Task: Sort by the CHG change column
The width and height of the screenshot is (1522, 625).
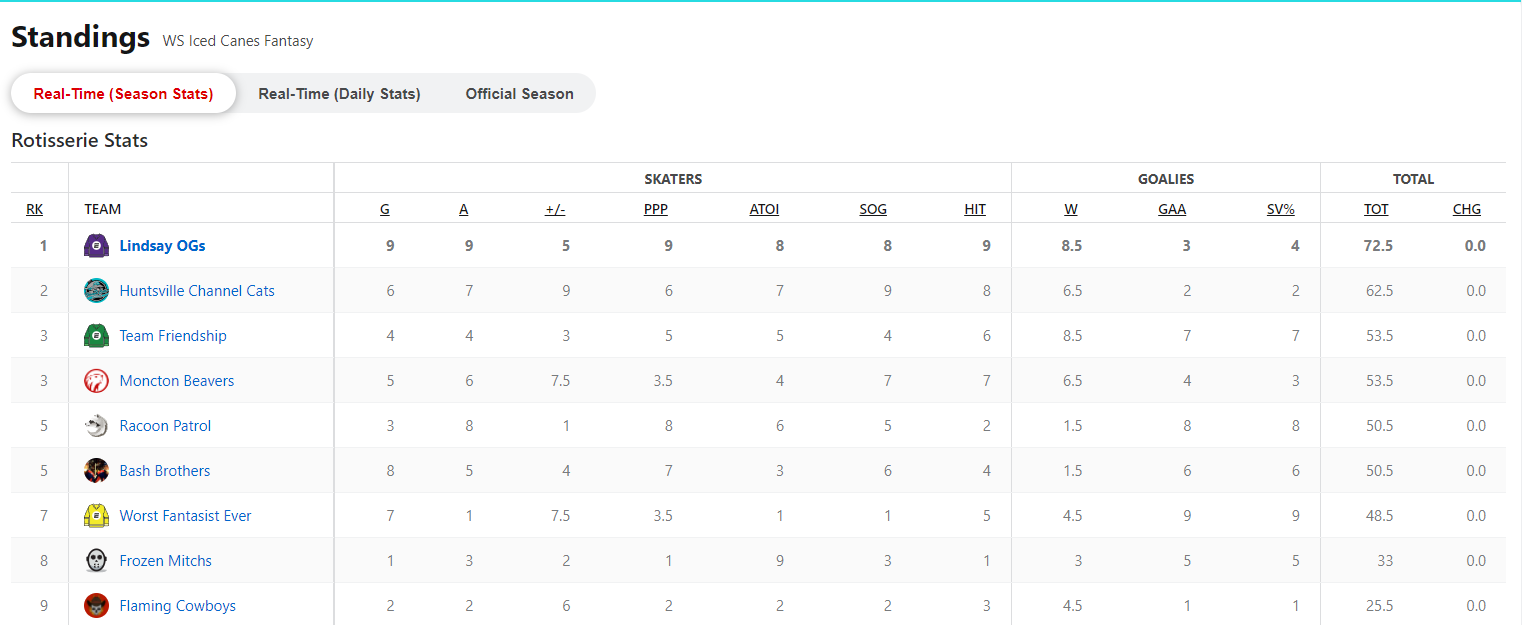Action: [1467, 209]
